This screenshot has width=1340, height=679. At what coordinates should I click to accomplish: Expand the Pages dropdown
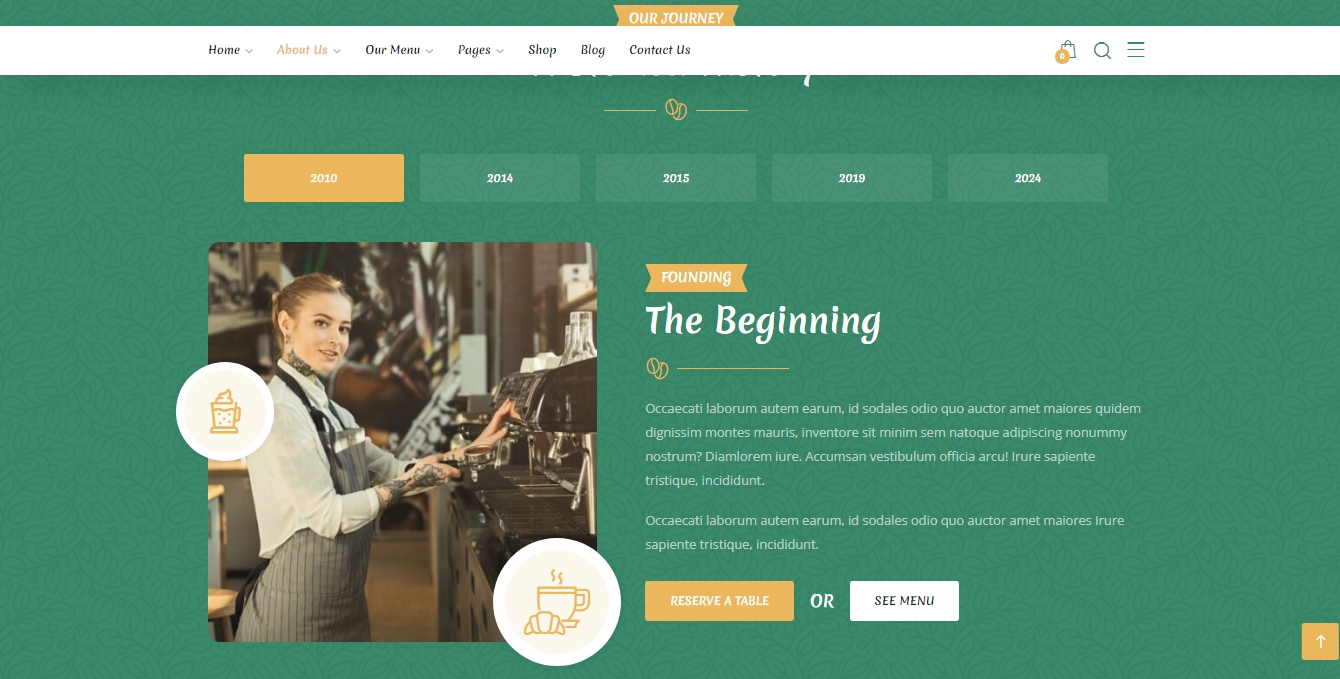pyautogui.click(x=480, y=50)
